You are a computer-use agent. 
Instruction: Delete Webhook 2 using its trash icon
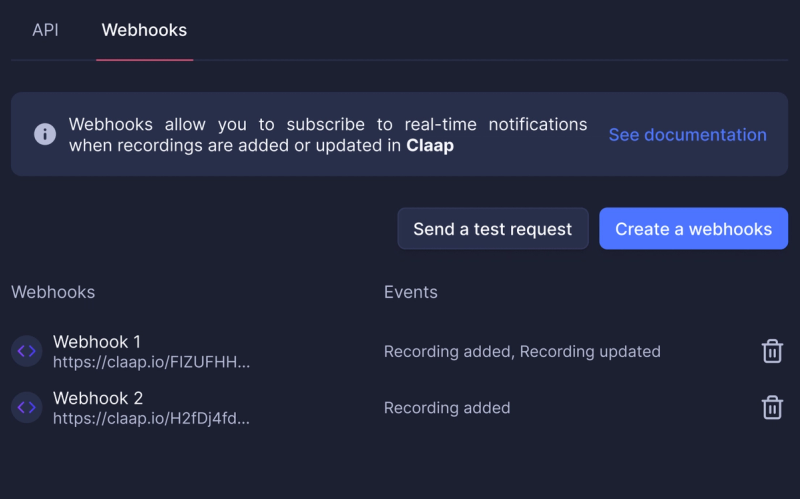(772, 407)
